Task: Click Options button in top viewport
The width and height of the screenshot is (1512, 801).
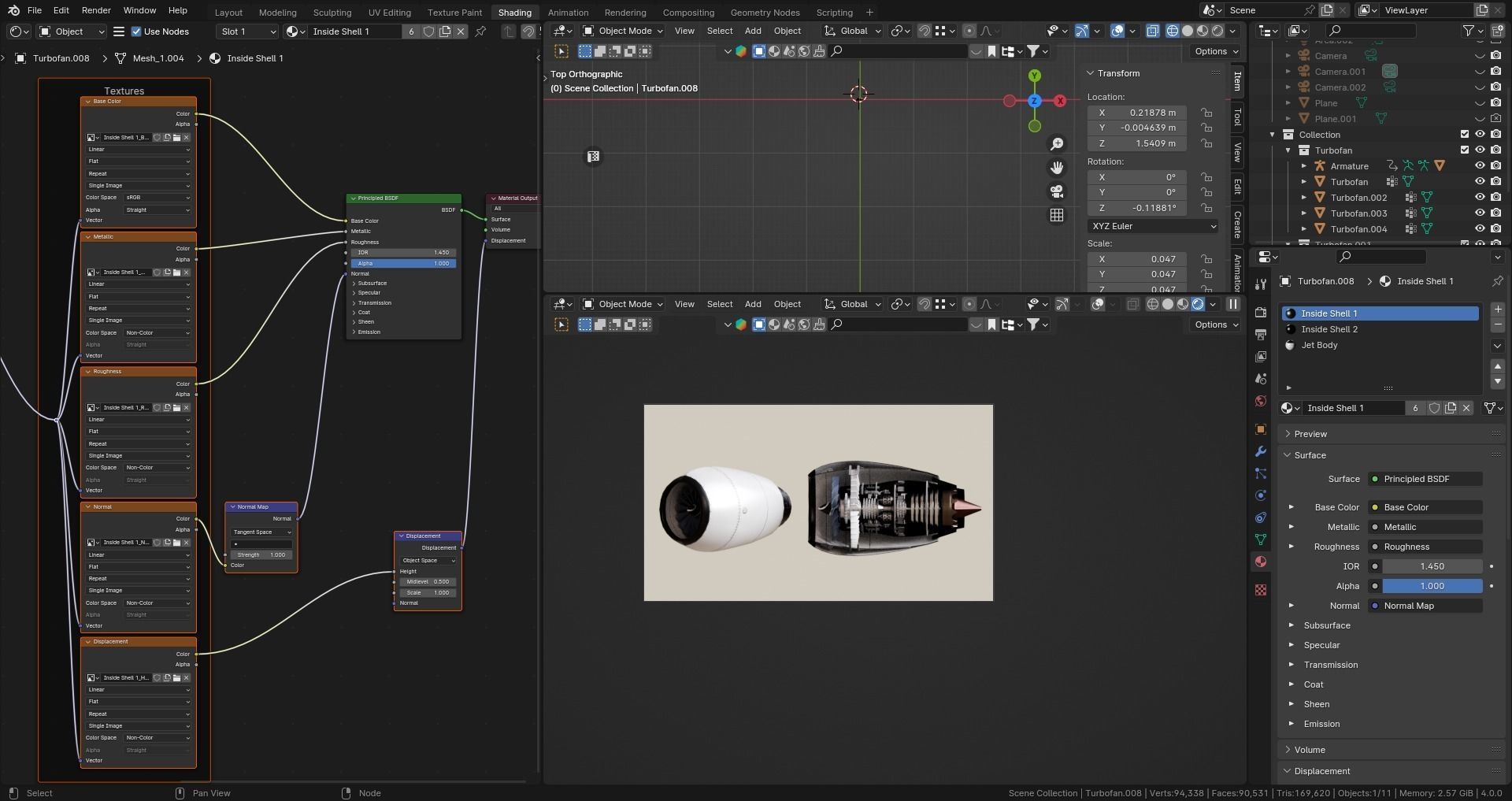Action: click(x=1216, y=51)
